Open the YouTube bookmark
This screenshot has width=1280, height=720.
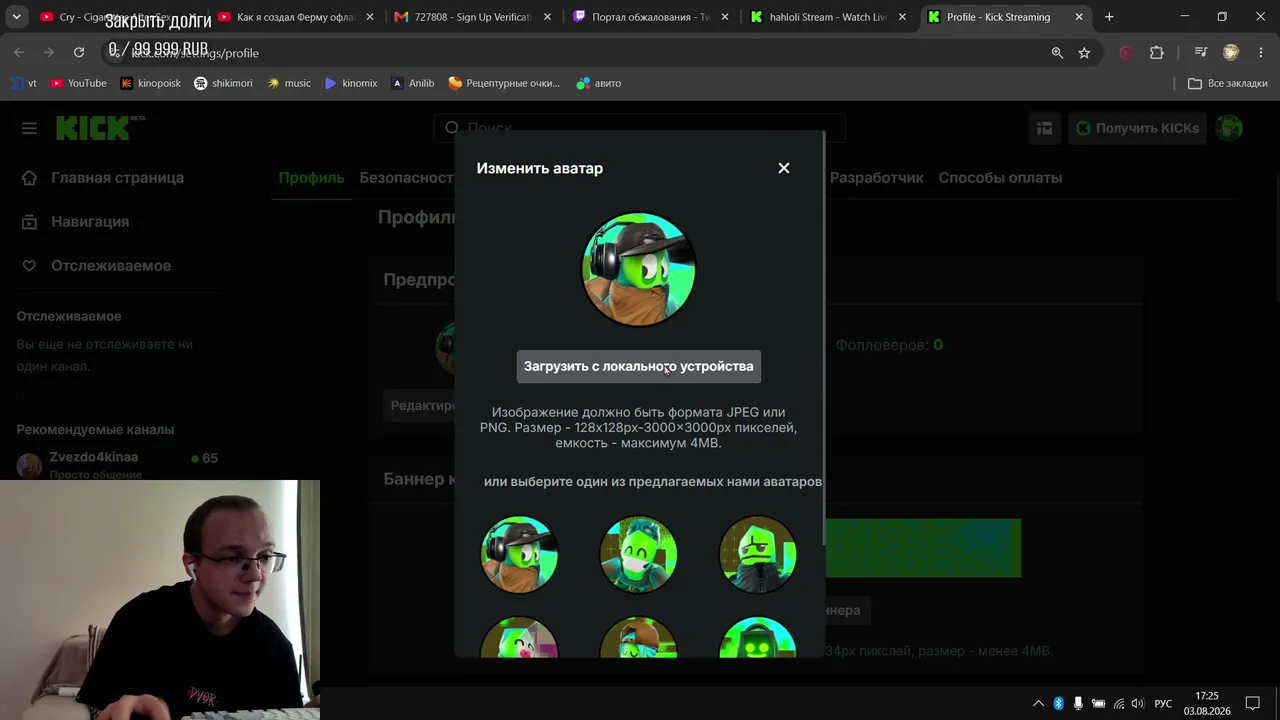(78, 83)
